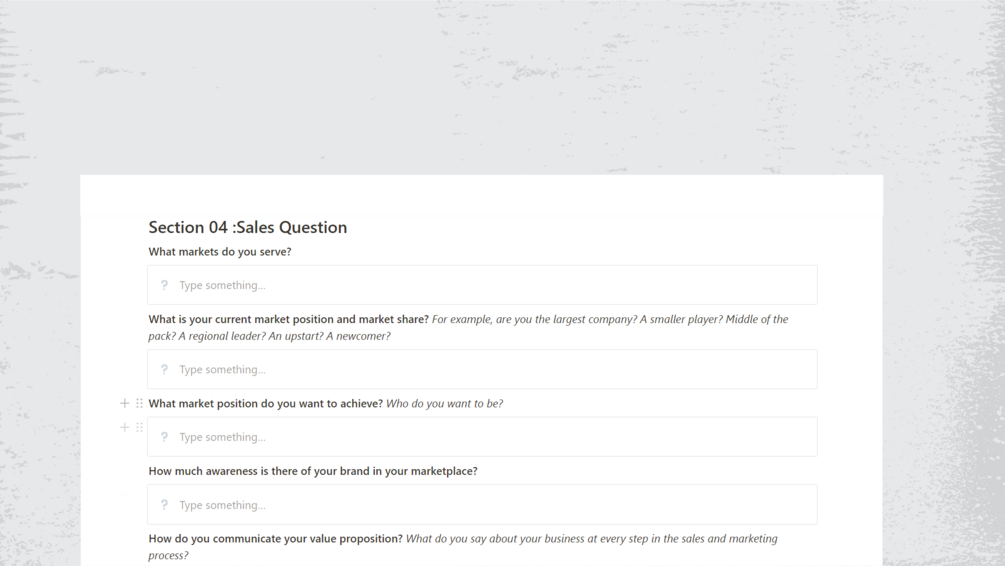Click the plus icon beside the third answer box
Screen dimensions: 1005x566
tap(125, 427)
